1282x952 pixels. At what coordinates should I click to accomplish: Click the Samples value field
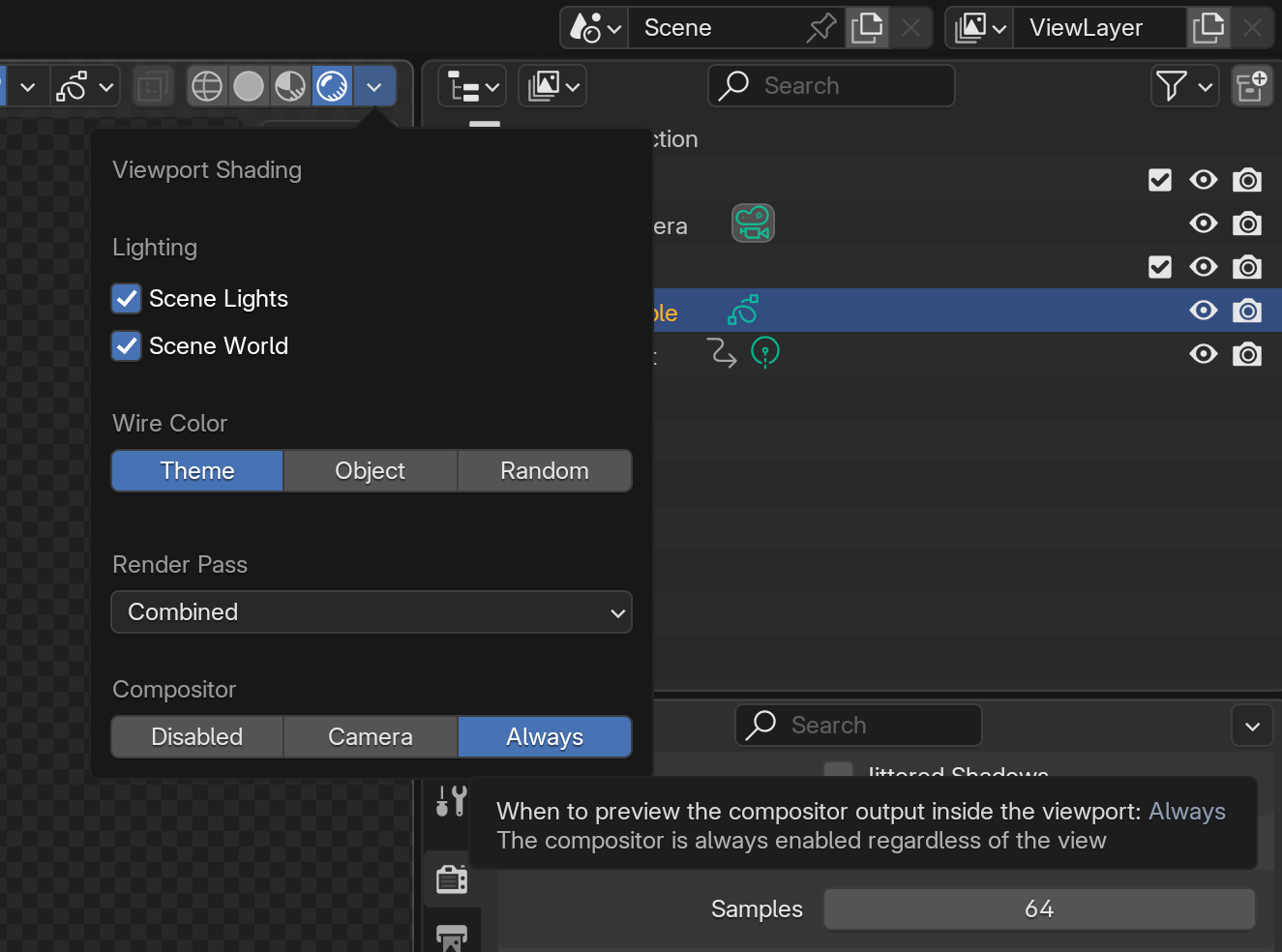coord(1039,909)
